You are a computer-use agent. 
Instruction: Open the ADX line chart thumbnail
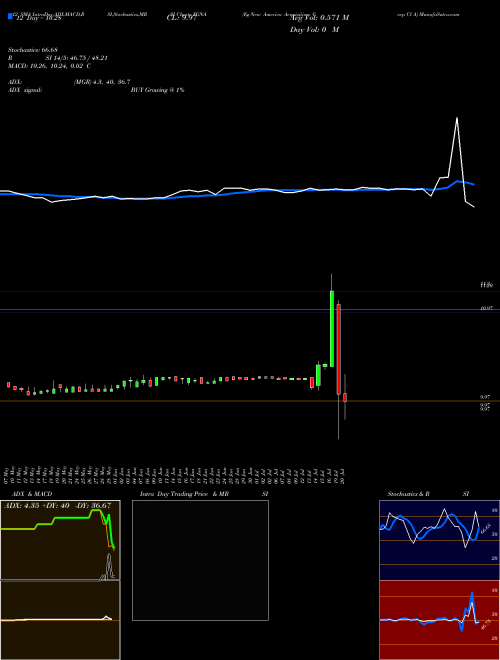60,540
